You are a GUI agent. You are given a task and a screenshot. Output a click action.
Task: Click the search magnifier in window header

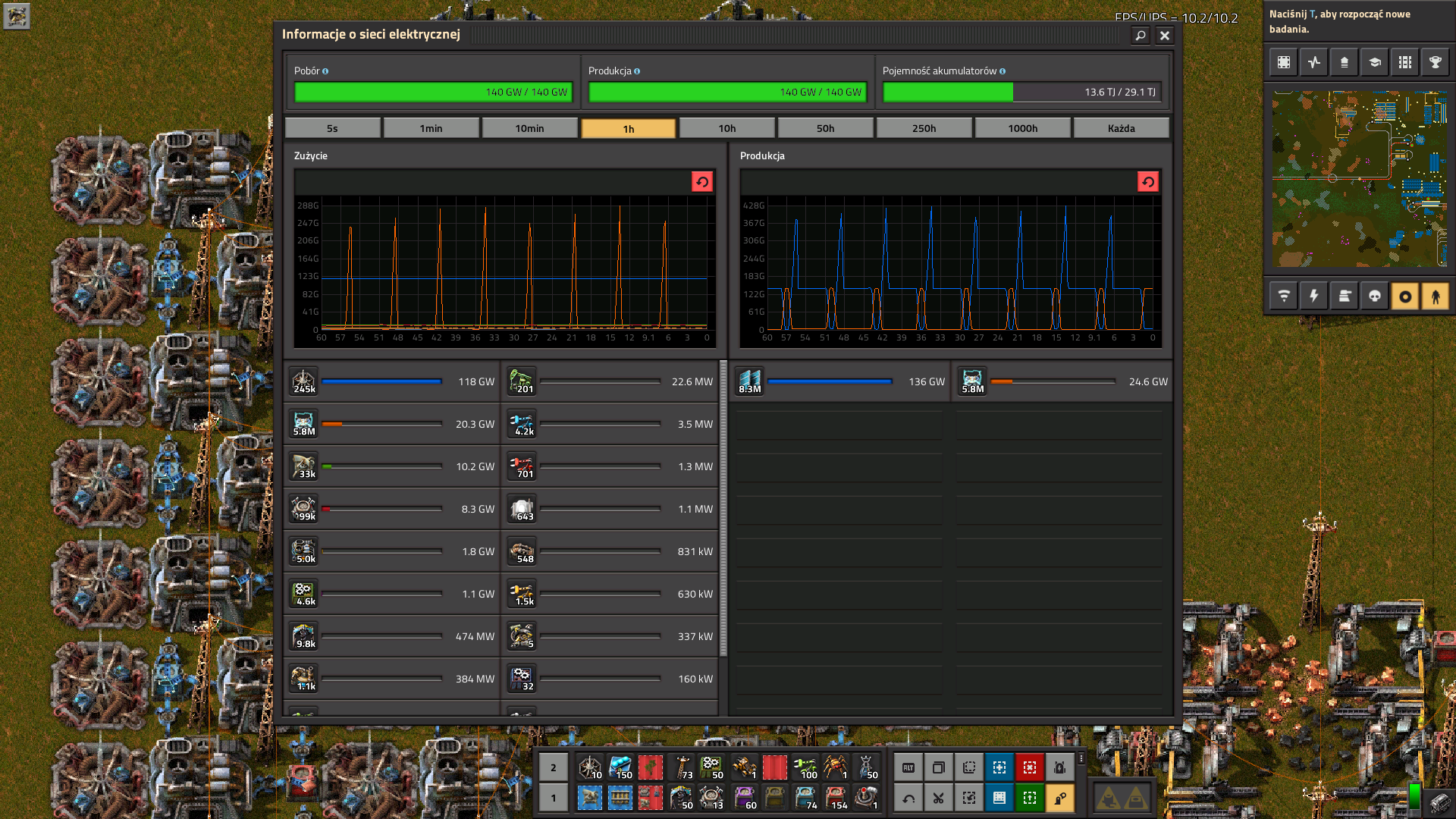pyautogui.click(x=1140, y=35)
